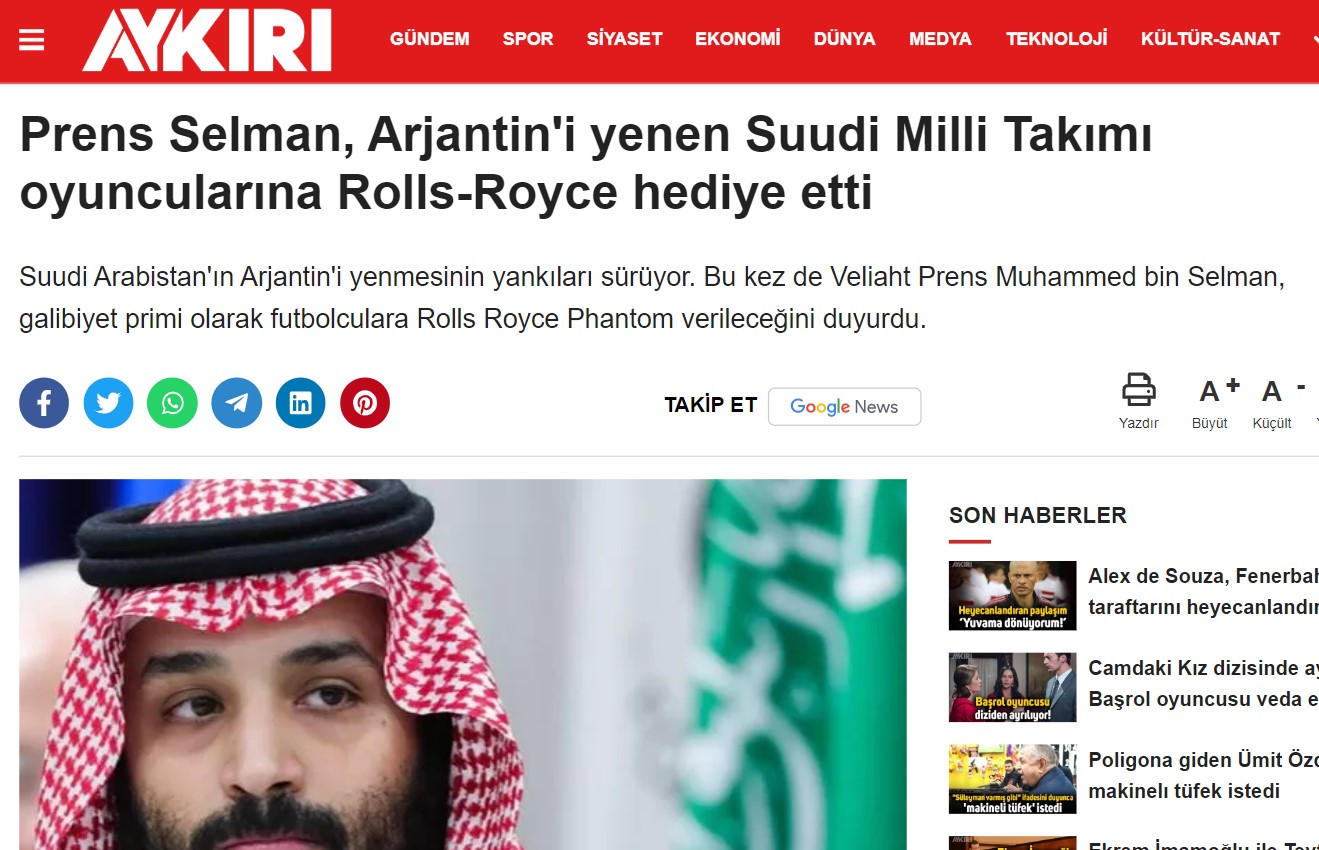Viewport: 1319px width, 850px height.
Task: Open the EKONOMİ section
Action: coord(738,39)
